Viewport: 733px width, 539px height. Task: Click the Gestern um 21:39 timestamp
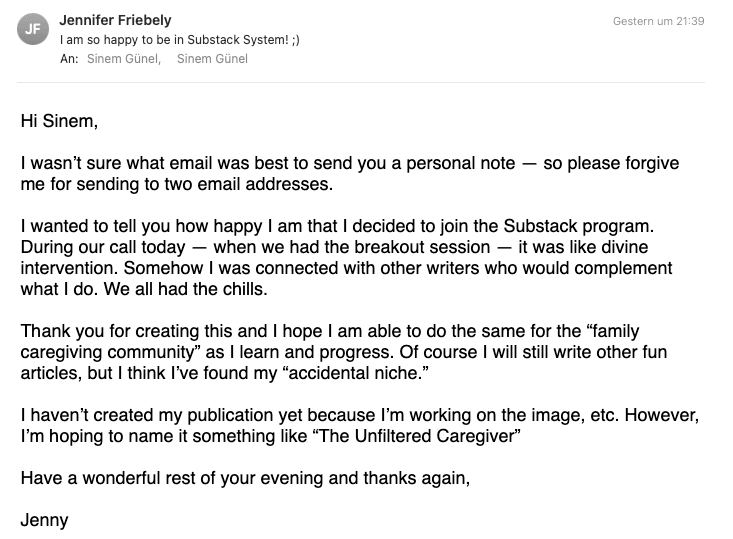click(x=658, y=22)
